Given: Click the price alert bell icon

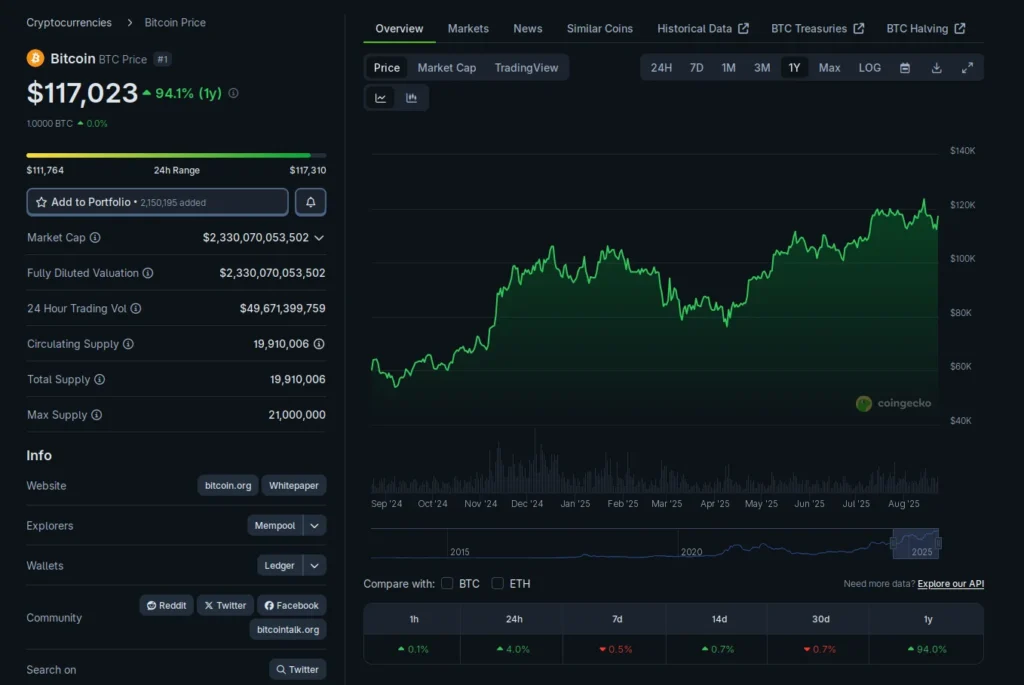Looking at the screenshot, I should click(311, 202).
